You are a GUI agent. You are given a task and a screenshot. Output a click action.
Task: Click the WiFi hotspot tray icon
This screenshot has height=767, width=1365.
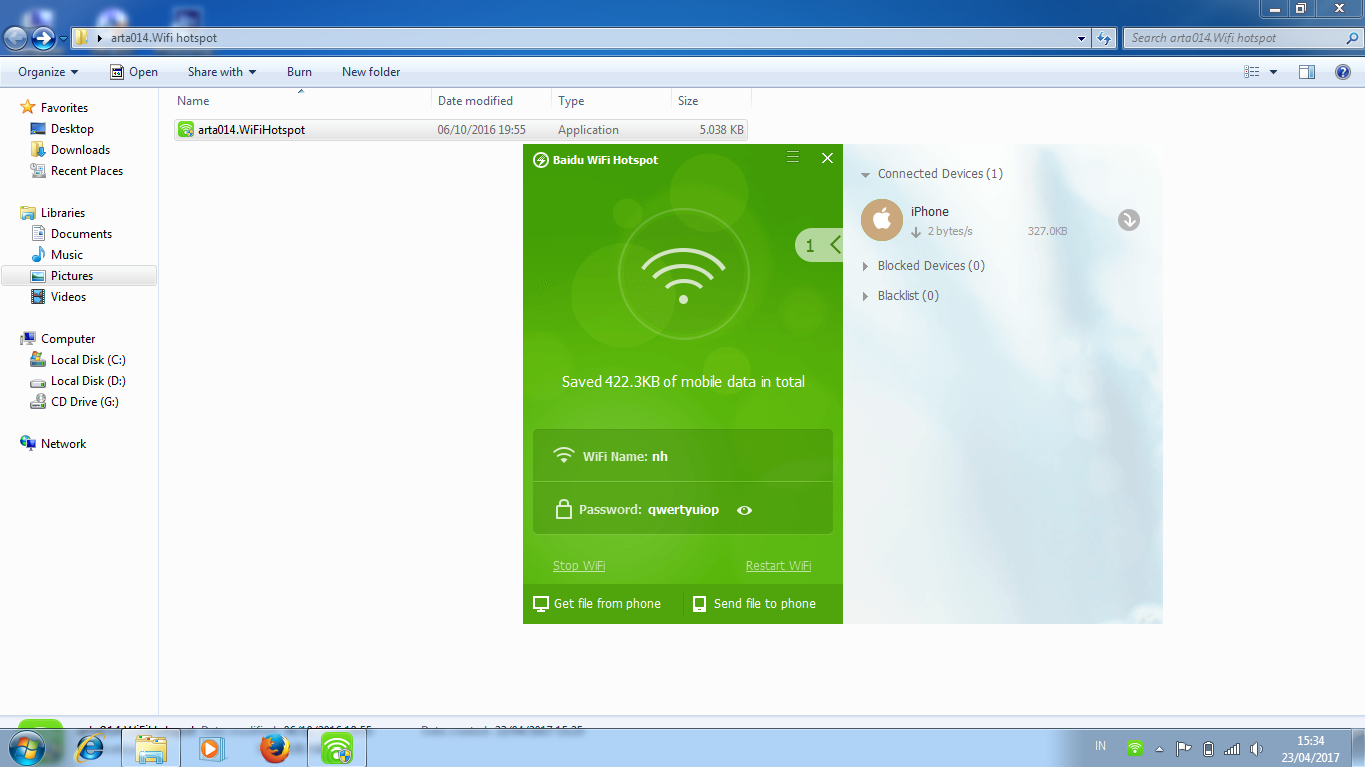(1135, 748)
